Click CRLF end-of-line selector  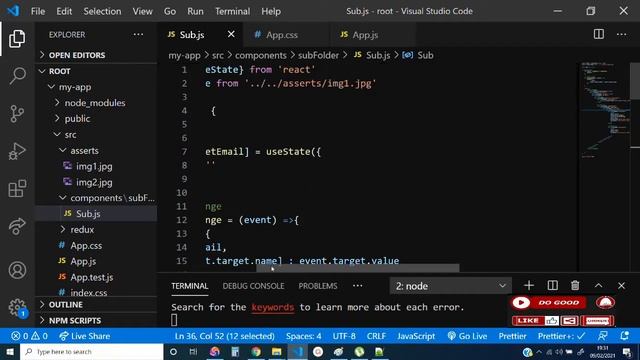point(376,336)
